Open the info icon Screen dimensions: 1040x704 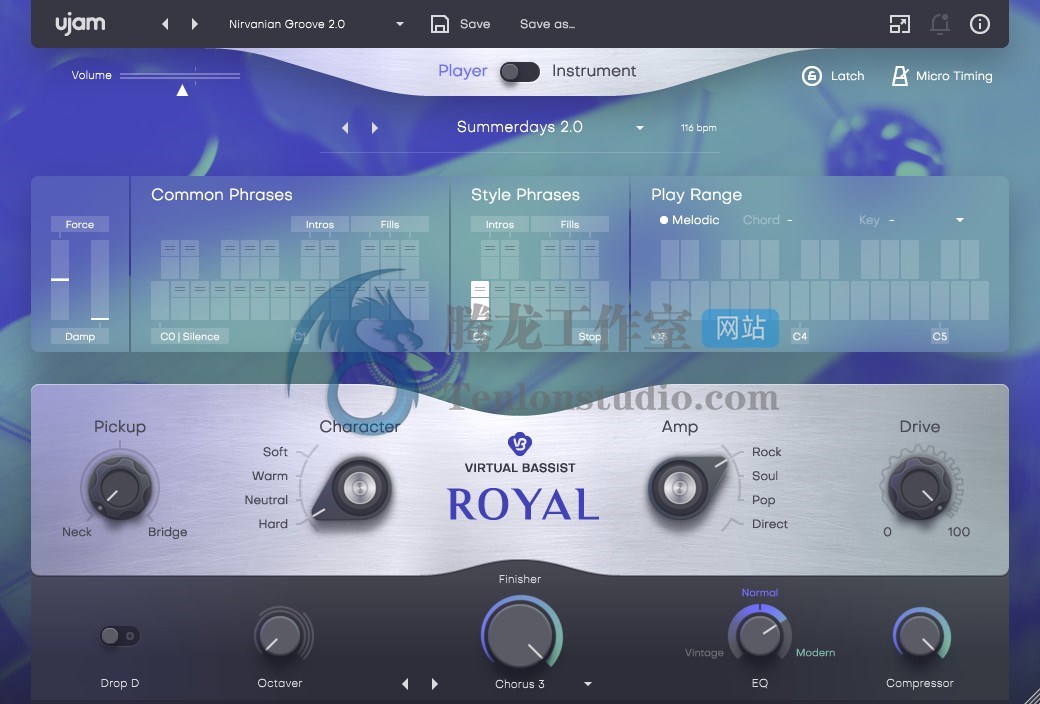click(980, 25)
